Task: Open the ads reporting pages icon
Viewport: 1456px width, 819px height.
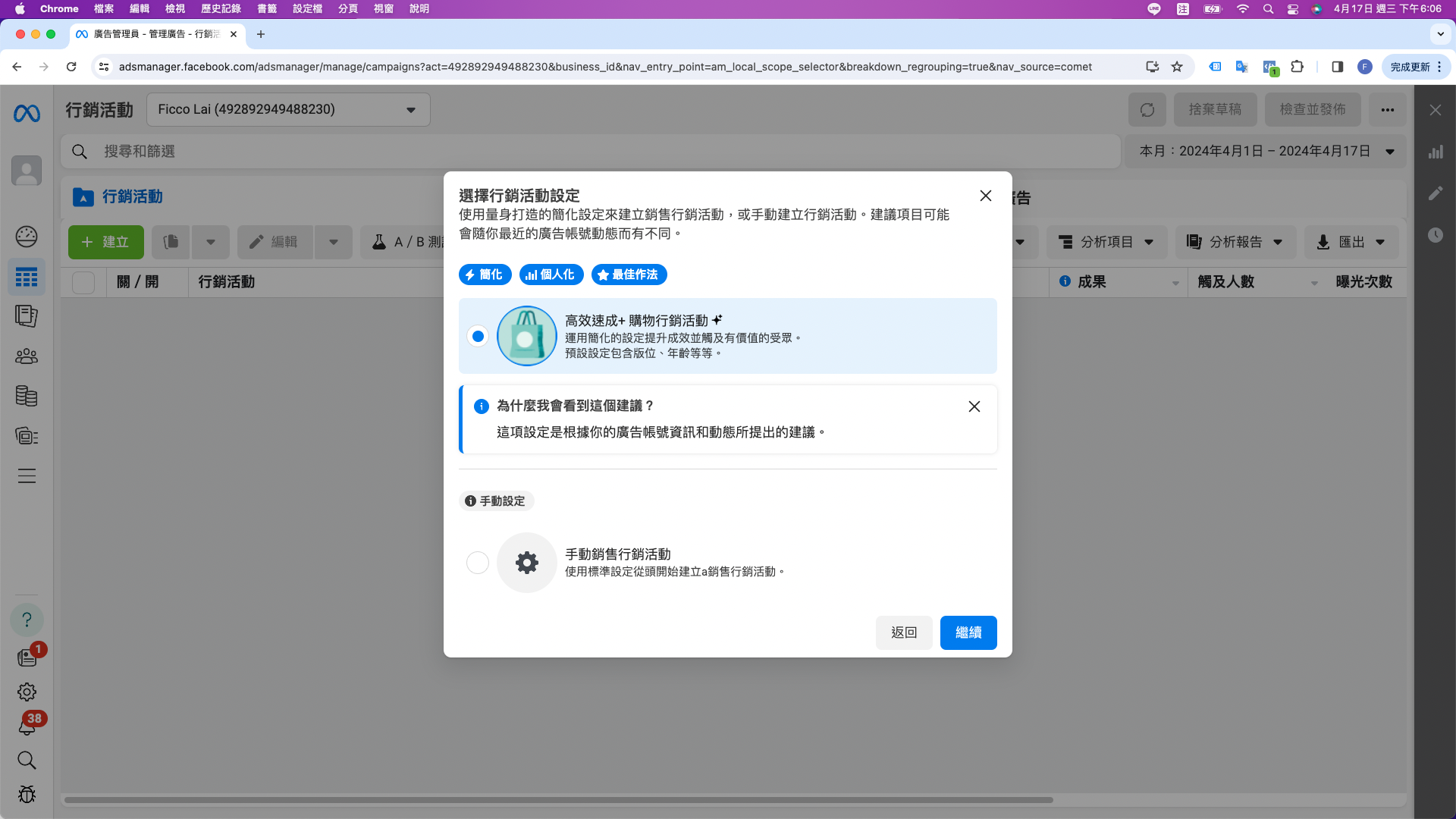Action: click(x=27, y=316)
